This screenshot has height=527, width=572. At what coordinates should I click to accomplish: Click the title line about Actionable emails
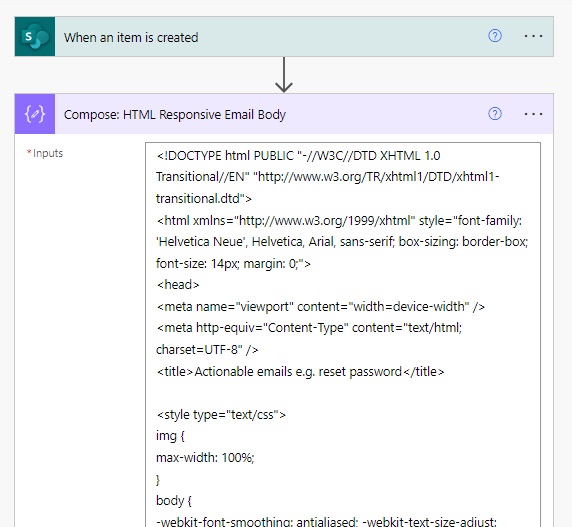click(301, 372)
